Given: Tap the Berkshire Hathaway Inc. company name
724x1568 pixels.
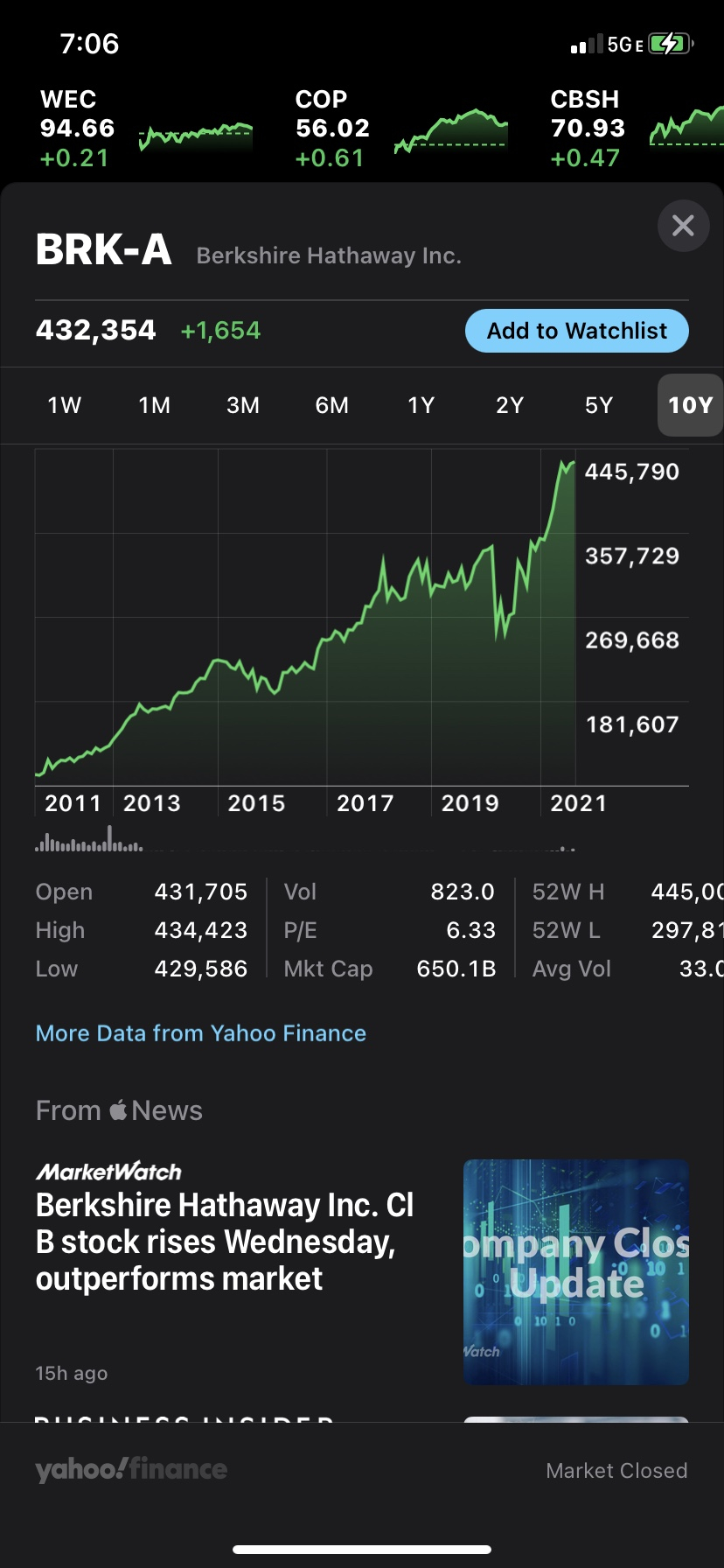Looking at the screenshot, I should point(329,255).
